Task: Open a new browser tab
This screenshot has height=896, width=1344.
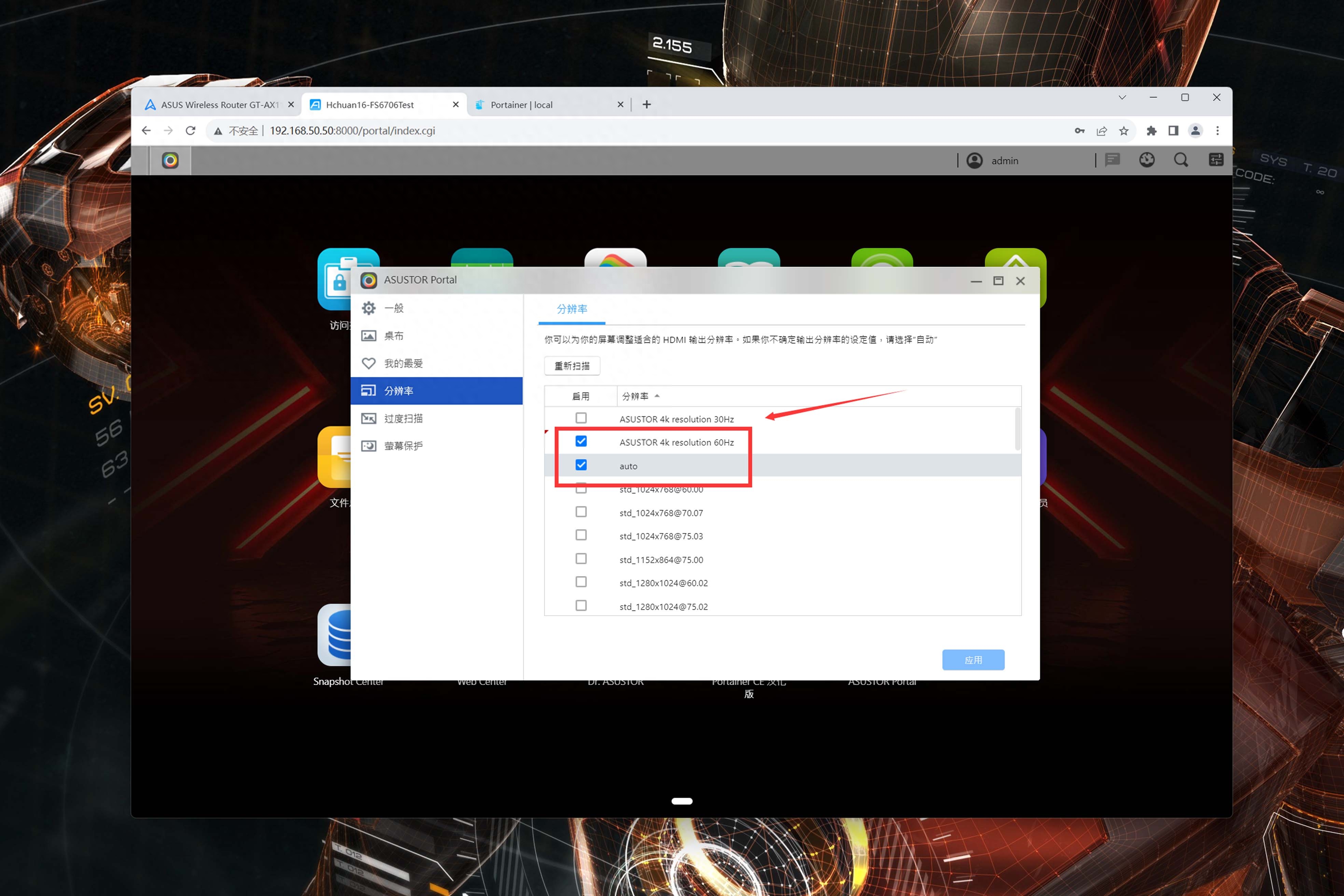Action: coord(646,104)
